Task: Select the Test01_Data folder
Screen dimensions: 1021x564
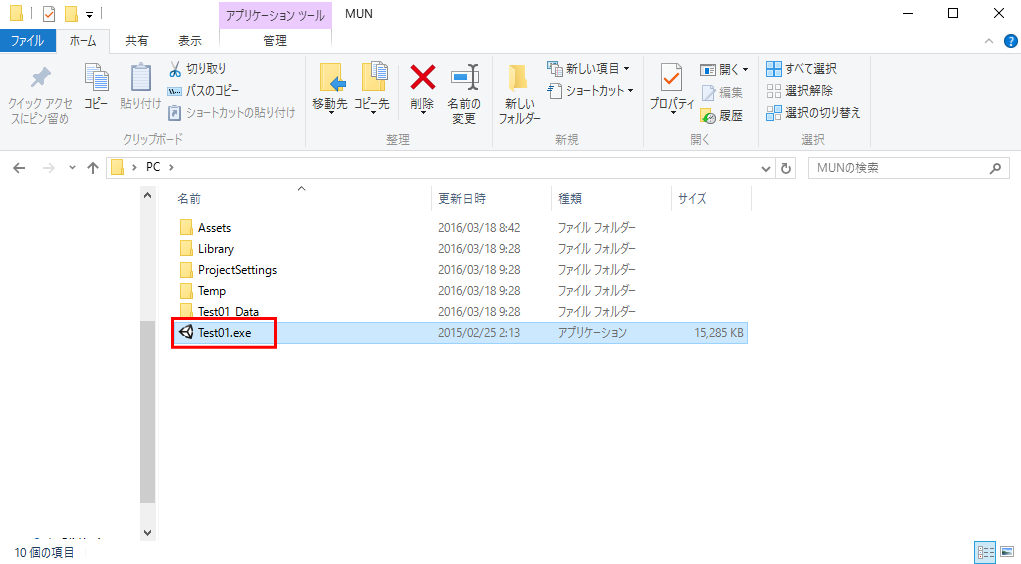Action: click(228, 311)
